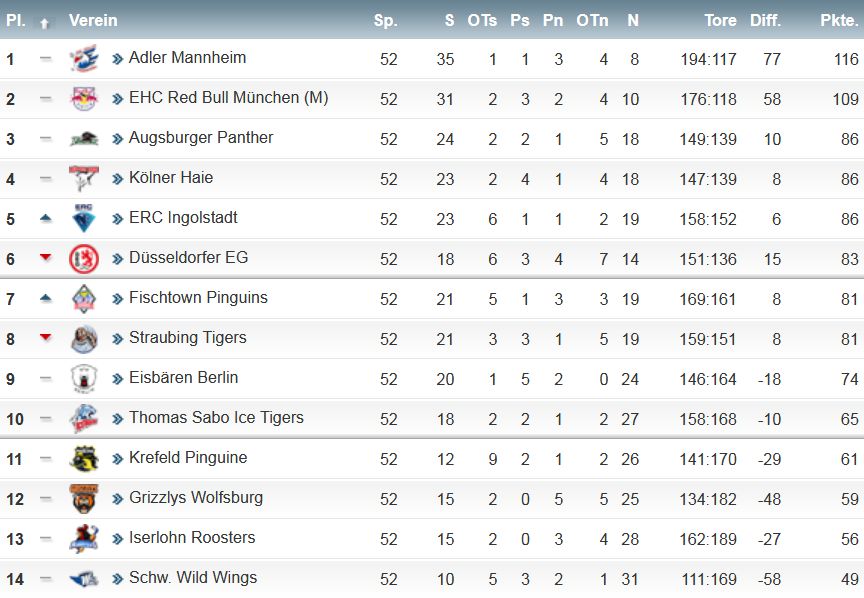Click the Grizzlys Wolfsburg bear logo
Viewport: 864px width, 598px height.
point(84,499)
